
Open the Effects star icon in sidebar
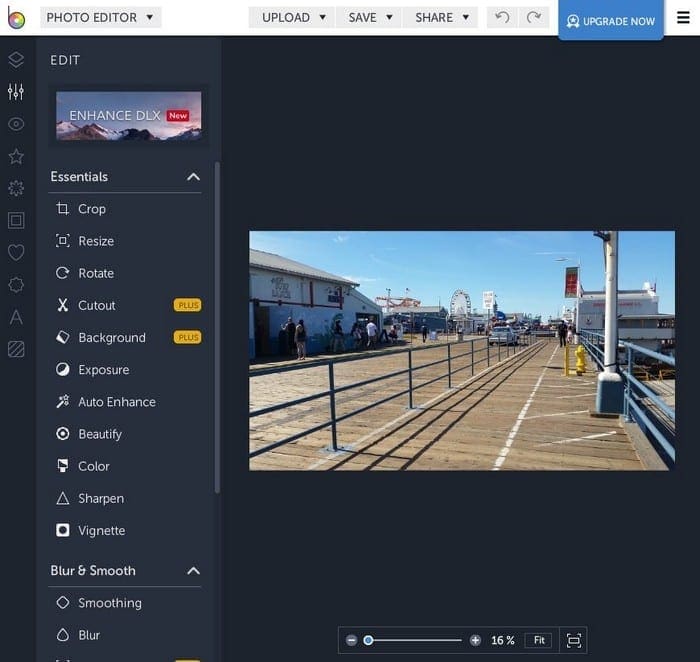(16, 157)
